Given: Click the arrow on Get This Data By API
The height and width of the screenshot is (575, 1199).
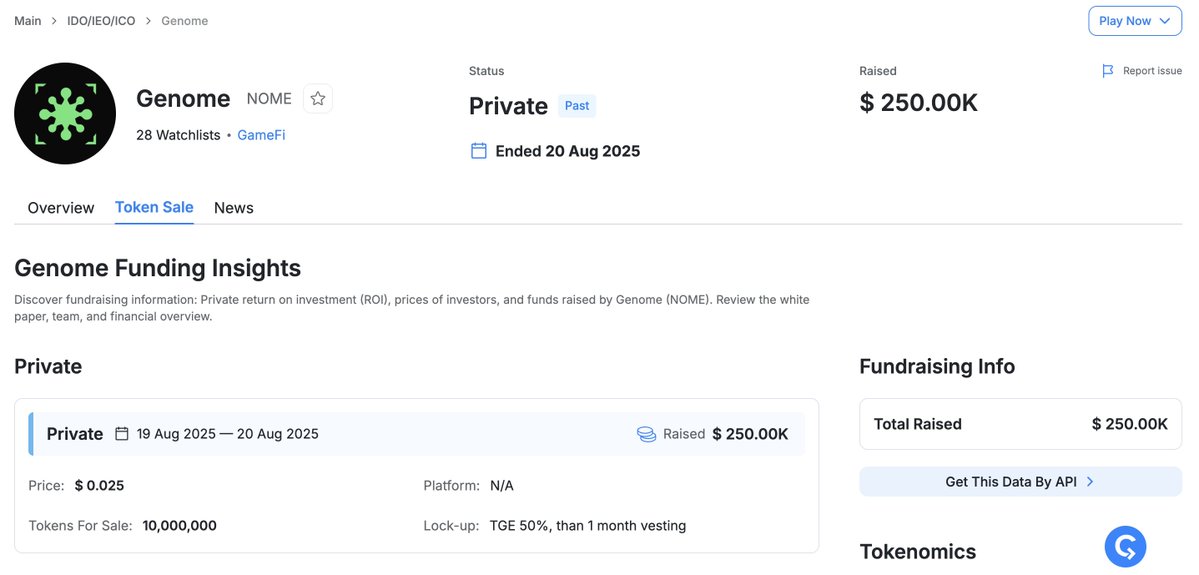Looking at the screenshot, I should click(1090, 482).
